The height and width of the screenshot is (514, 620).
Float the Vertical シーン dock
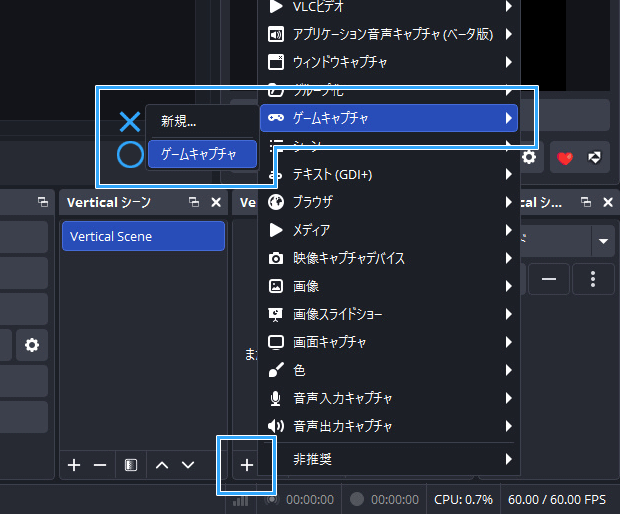194,202
